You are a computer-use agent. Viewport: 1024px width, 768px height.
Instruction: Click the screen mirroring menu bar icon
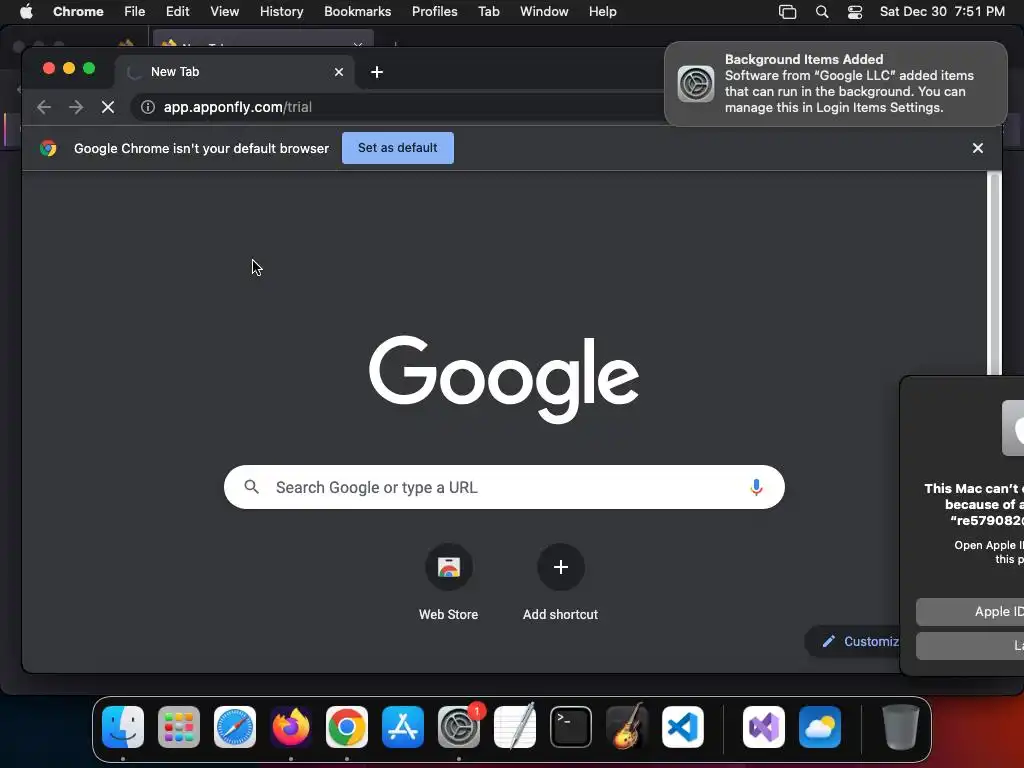(788, 12)
